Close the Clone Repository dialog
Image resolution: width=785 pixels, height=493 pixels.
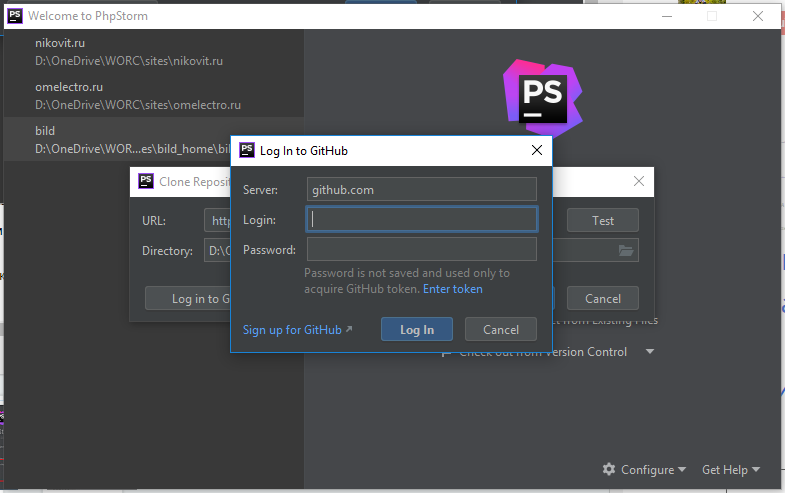[639, 181]
